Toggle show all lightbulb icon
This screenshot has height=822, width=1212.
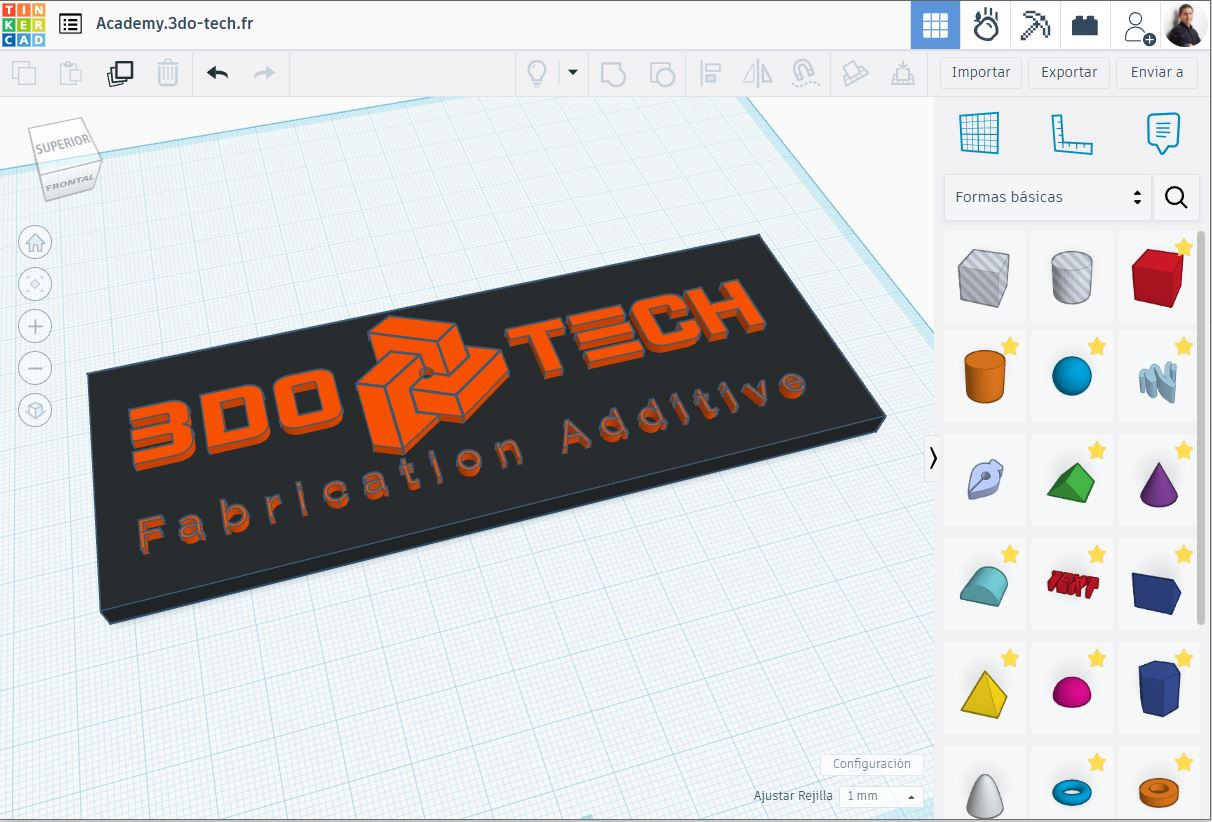pos(537,73)
